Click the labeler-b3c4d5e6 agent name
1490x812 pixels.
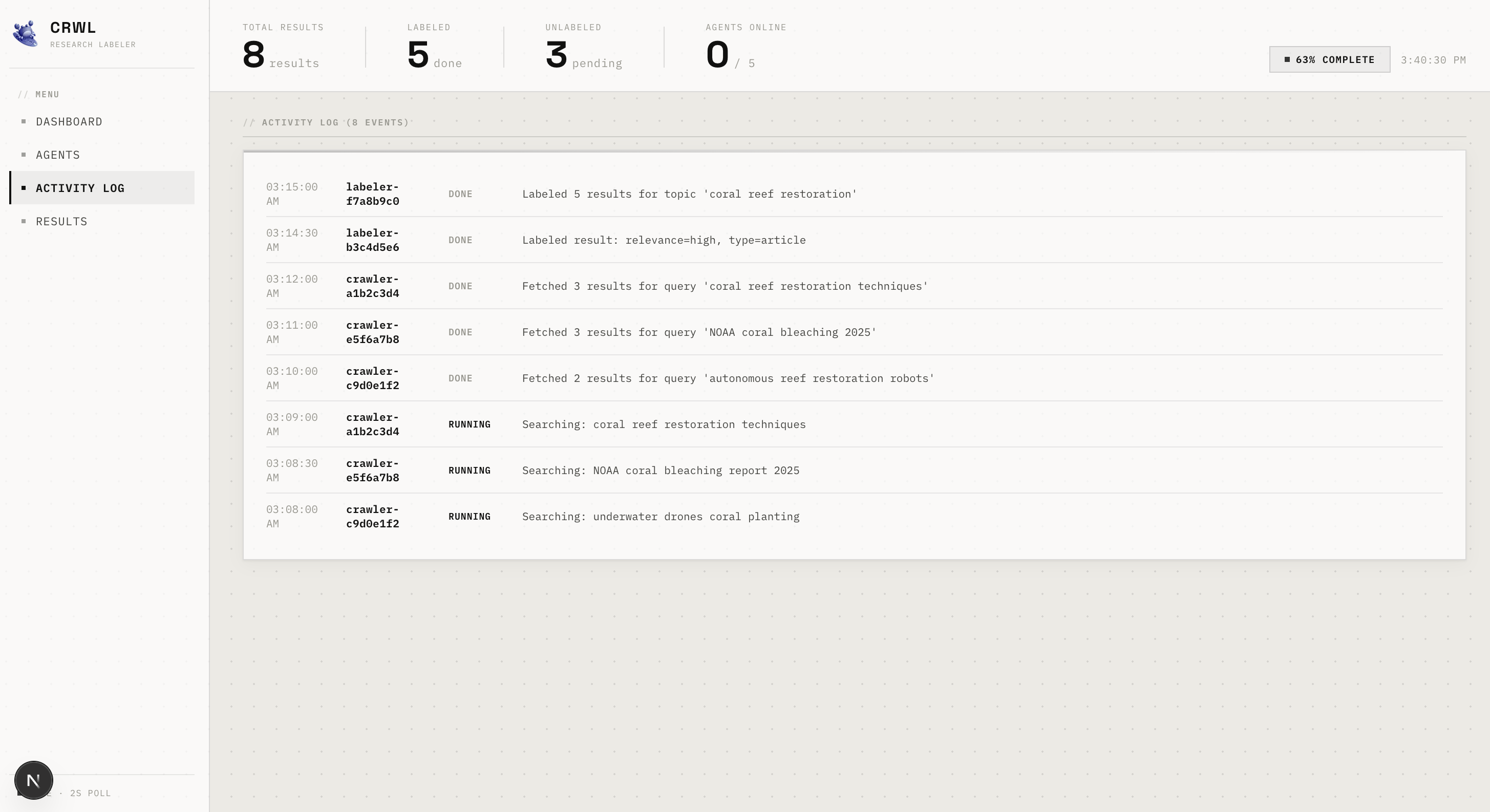pos(373,240)
